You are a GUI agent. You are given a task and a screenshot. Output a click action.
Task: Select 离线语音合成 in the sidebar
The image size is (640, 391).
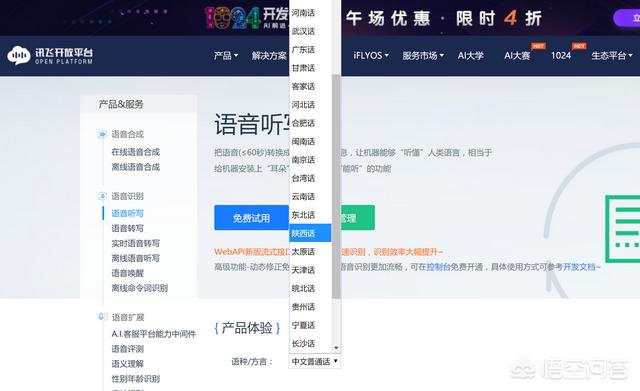tap(136, 167)
